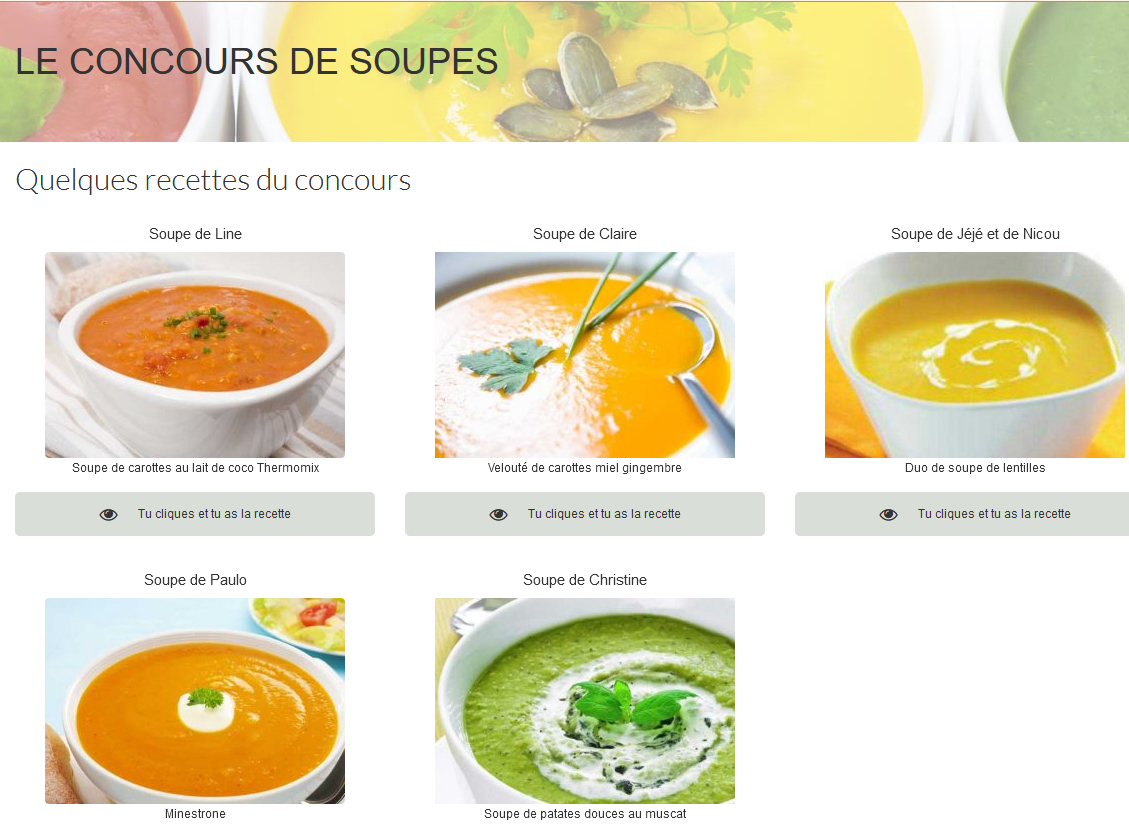Image resolution: width=1129 pixels, height=833 pixels.
Task: Click the 'Soupe de Claire' title
Action: click(x=585, y=234)
